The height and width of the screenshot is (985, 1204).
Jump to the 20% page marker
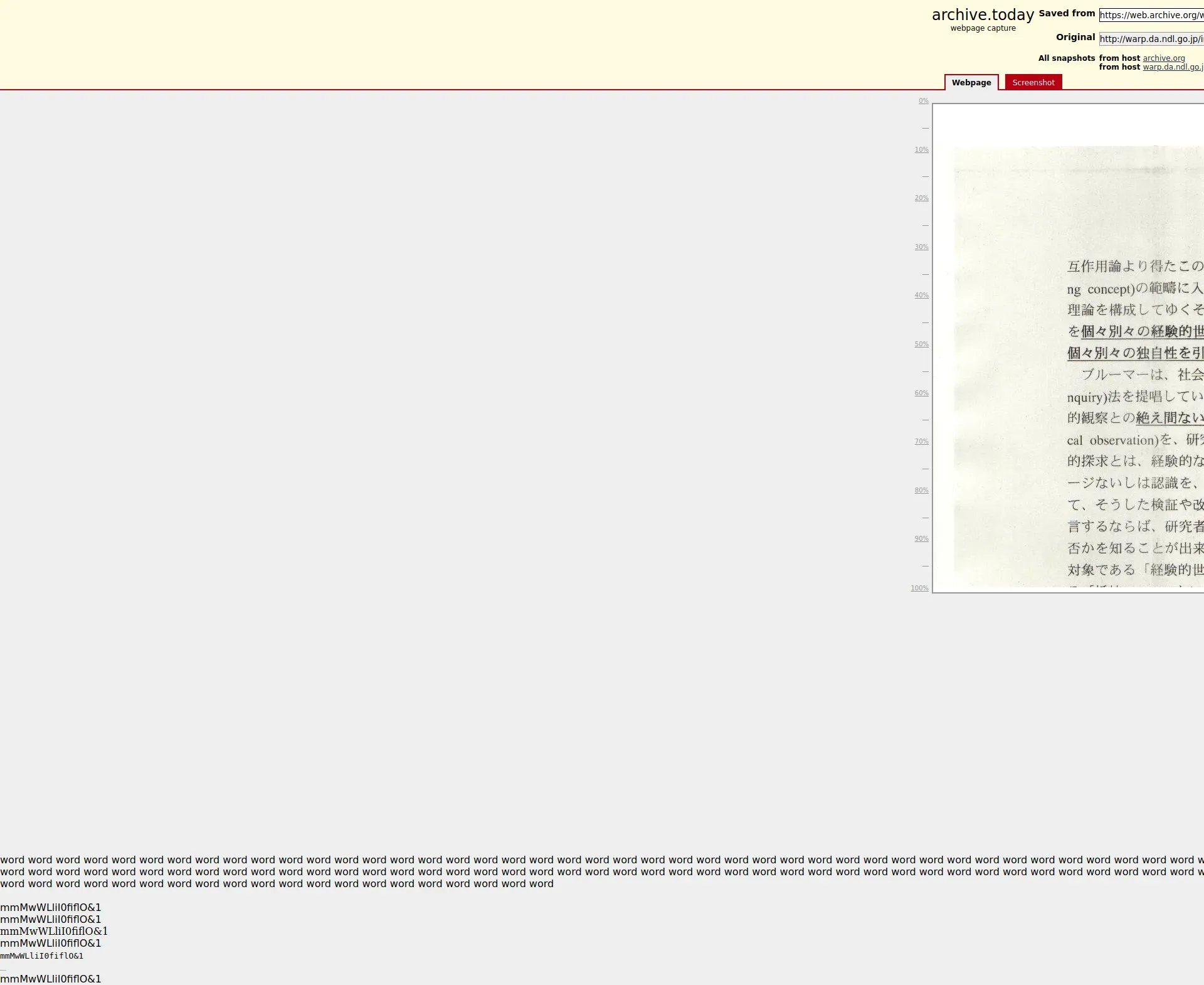point(921,198)
